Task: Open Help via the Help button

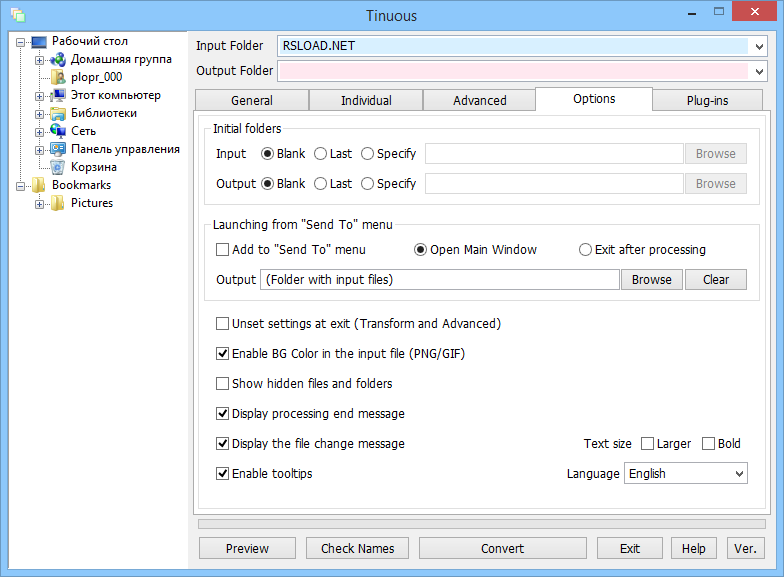Action: (x=694, y=548)
